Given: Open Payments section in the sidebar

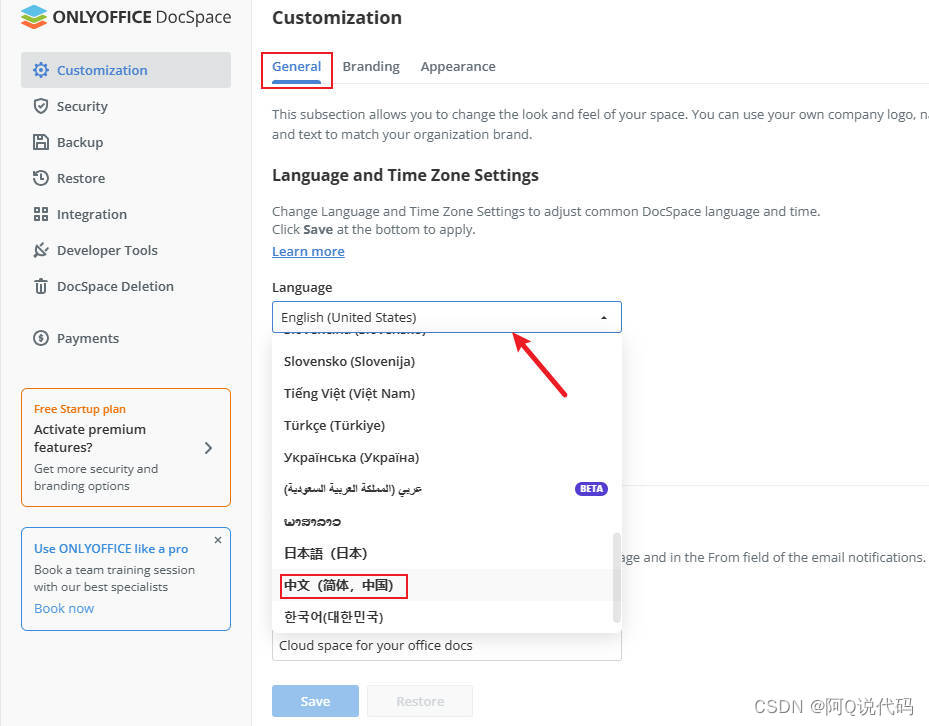Looking at the screenshot, I should 126,338.
